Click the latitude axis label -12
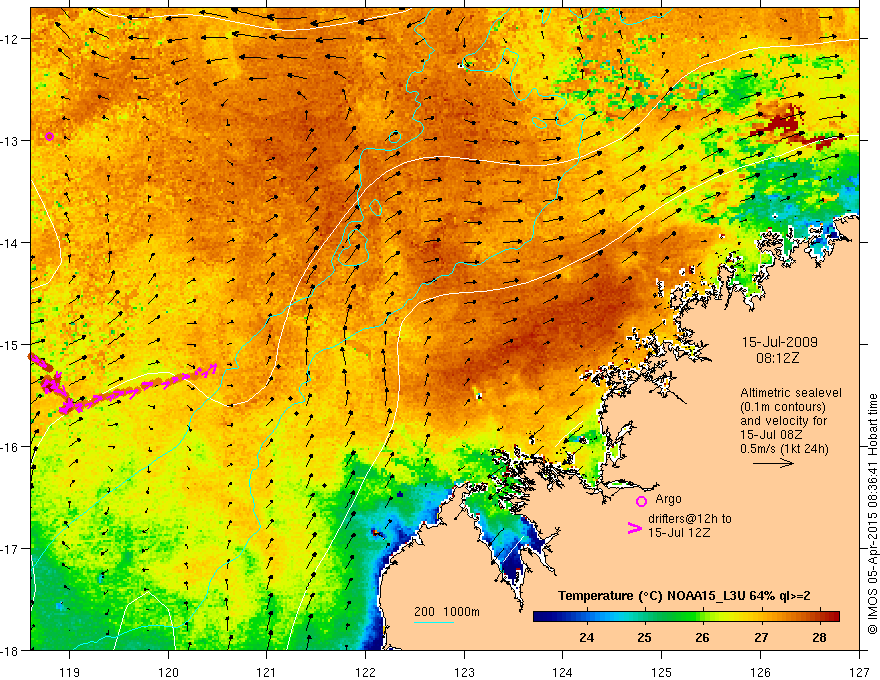This screenshot has width=880, height=680. click(x=11, y=39)
